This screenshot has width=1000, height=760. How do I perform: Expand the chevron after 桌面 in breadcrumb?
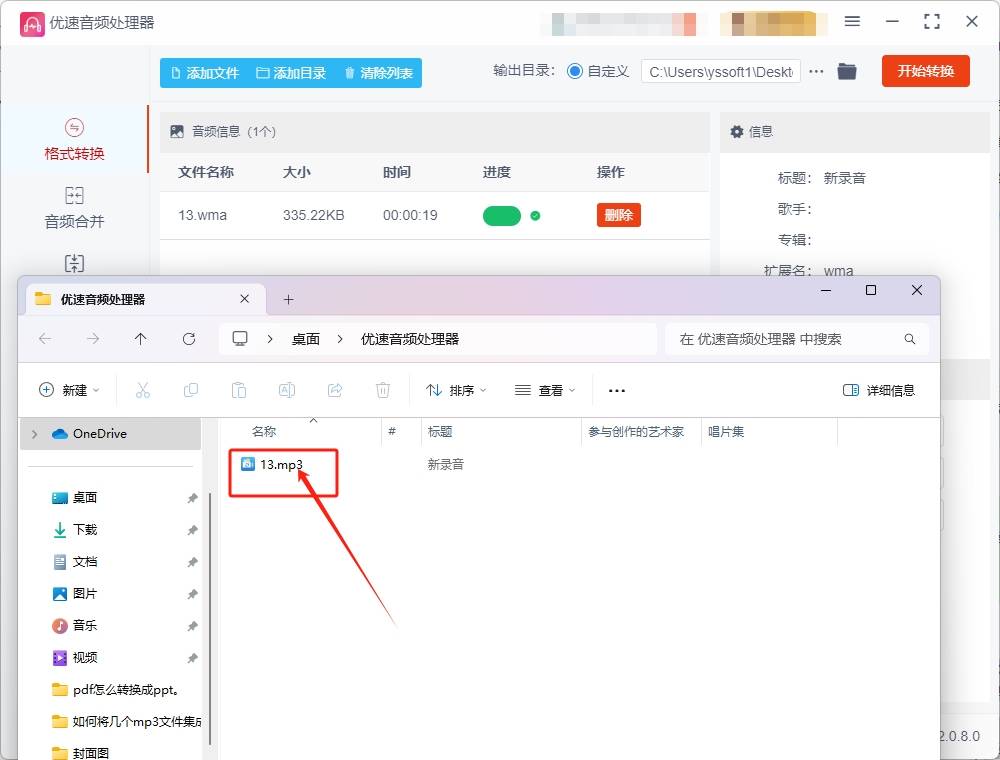(340, 339)
